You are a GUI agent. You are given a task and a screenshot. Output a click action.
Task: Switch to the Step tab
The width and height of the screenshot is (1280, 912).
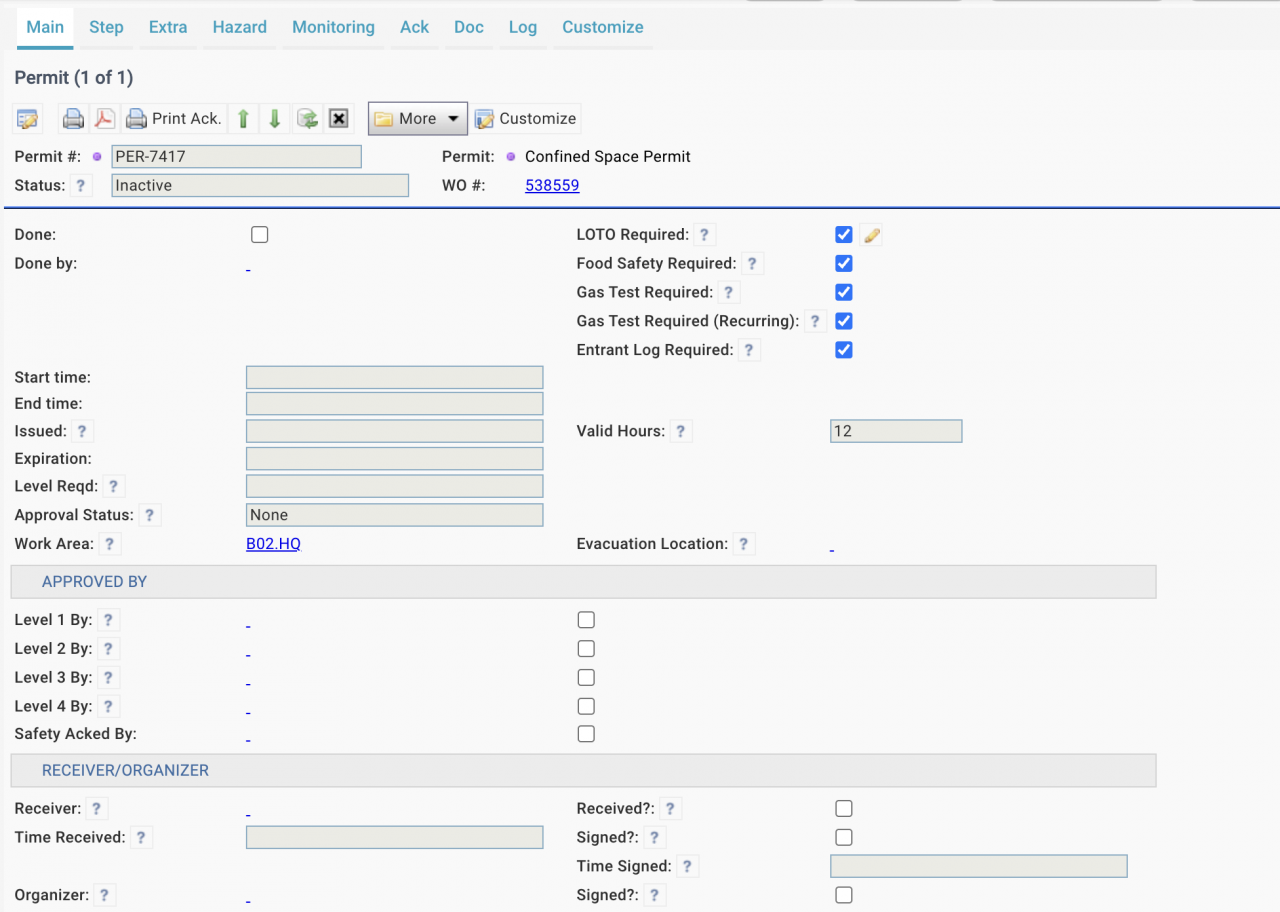[106, 27]
